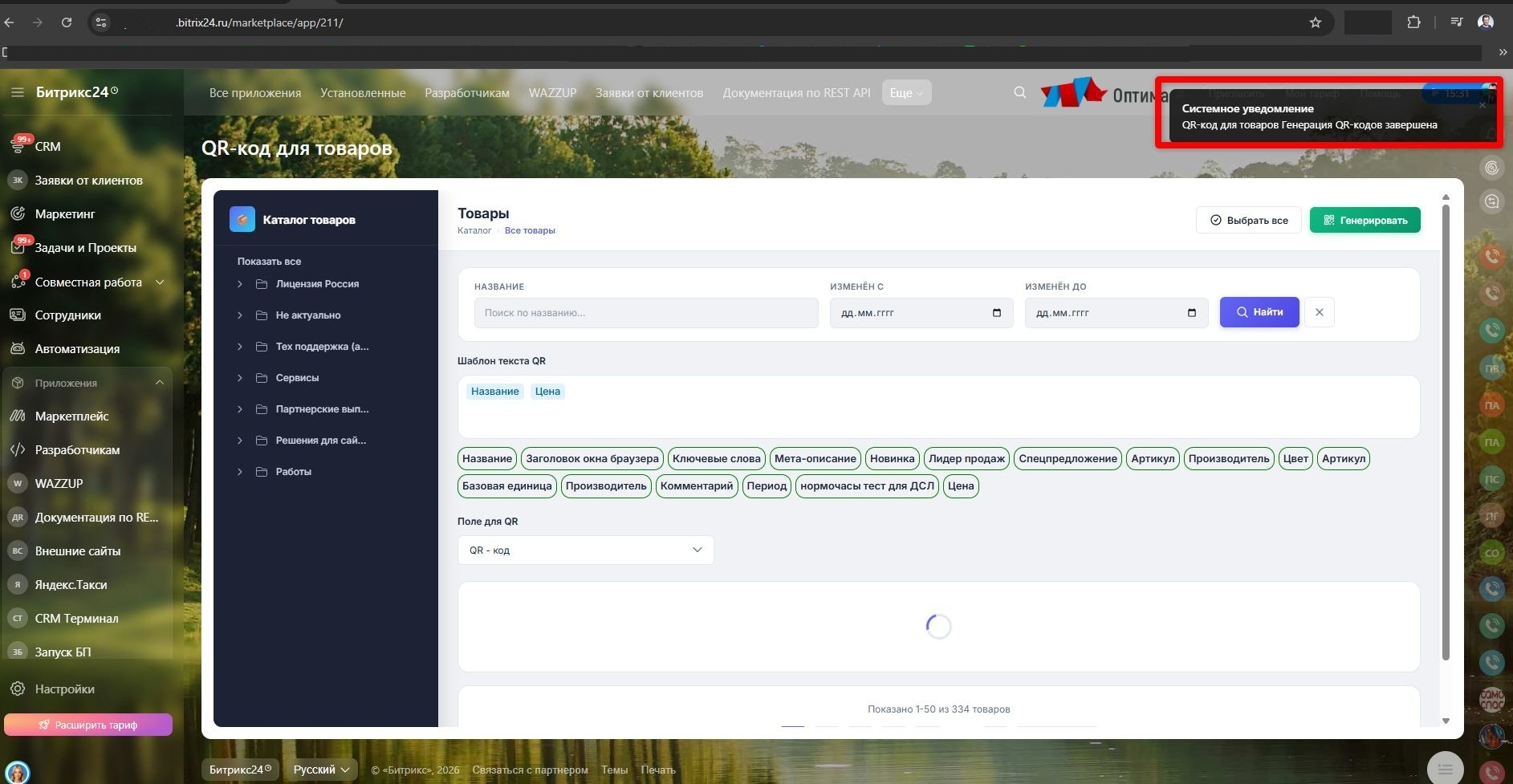Open the calendar picker for Изменён с

[997, 313]
